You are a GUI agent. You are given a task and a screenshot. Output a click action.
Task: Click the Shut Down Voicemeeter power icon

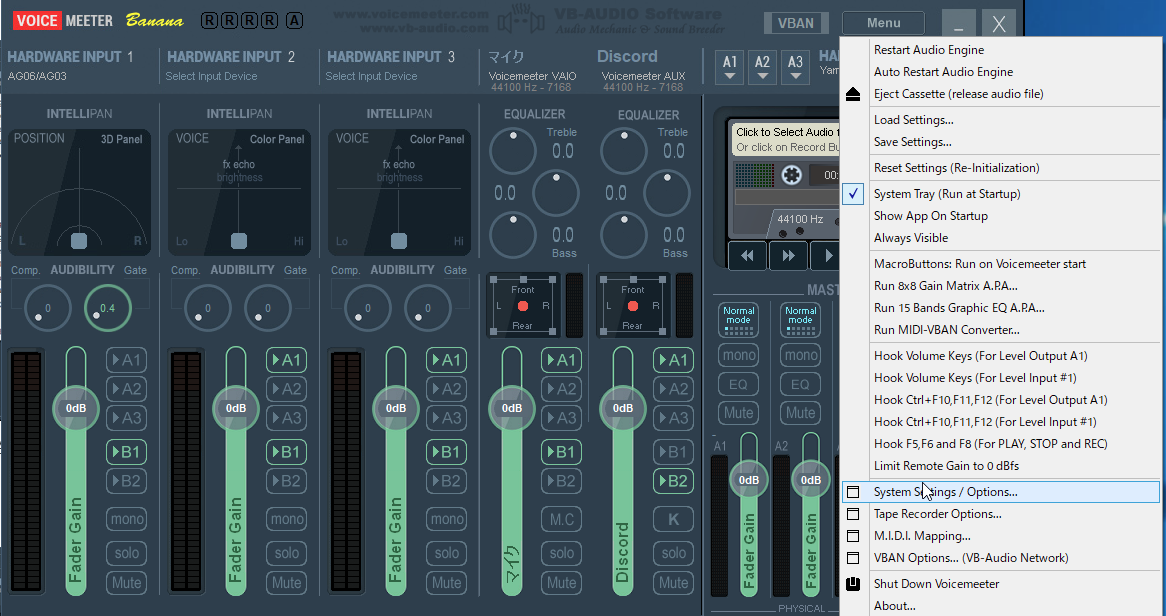(853, 583)
